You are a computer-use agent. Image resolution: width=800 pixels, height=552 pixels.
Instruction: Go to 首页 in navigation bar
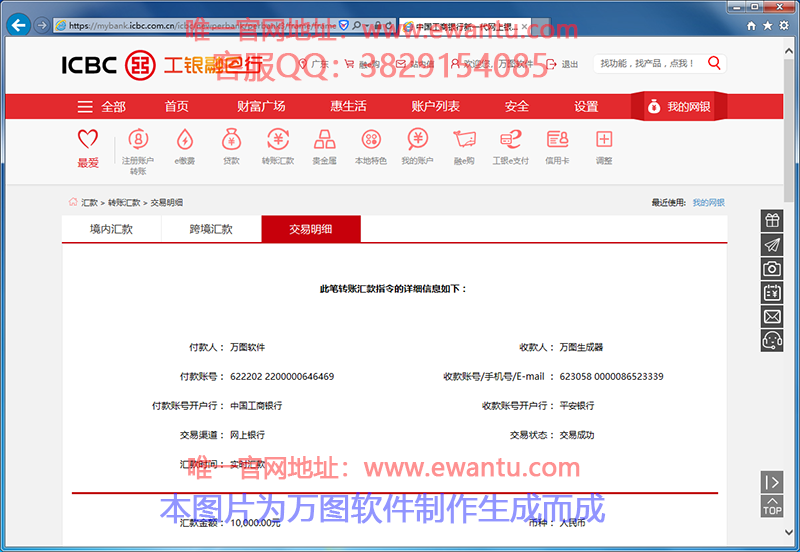pyautogui.click(x=177, y=107)
